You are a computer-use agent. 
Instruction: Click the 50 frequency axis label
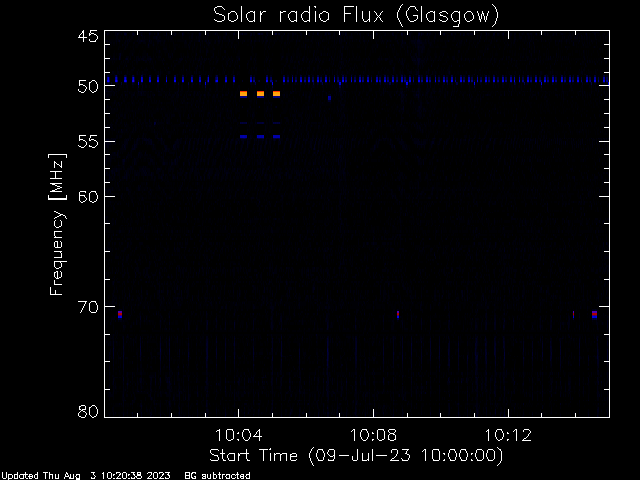[88, 86]
